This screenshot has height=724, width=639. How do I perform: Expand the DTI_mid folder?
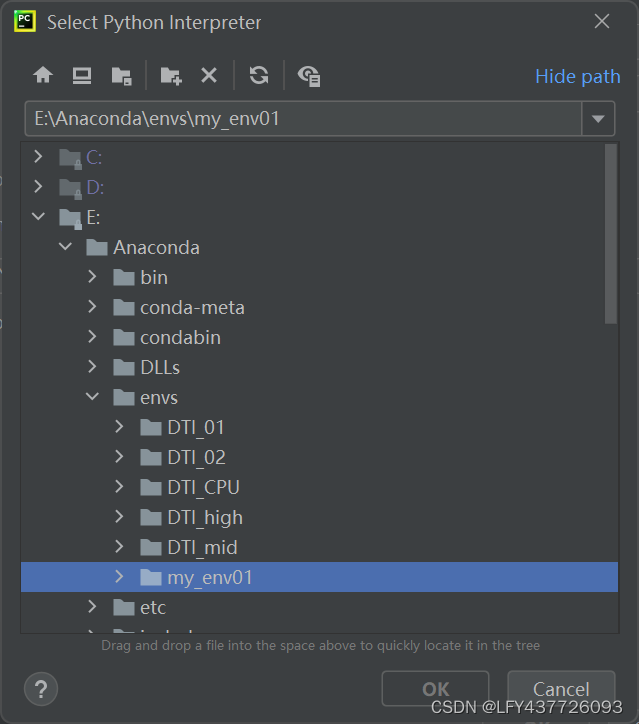[119, 547]
